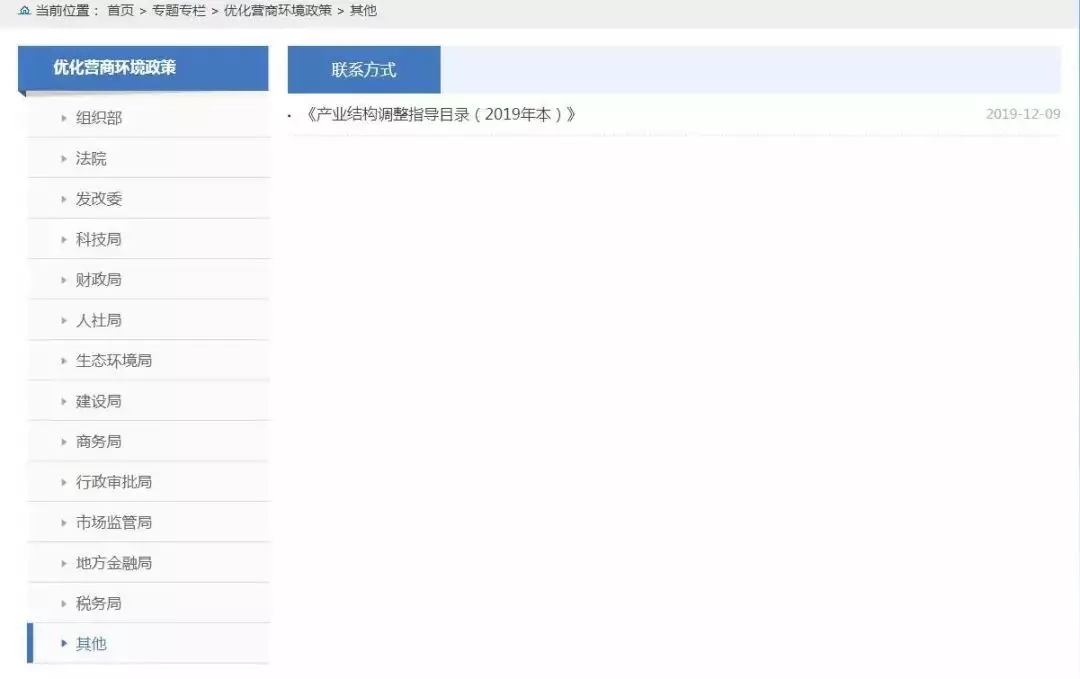This screenshot has height=679, width=1080.
Task: Choose 人社局 from the sidebar
Action: 99,321
